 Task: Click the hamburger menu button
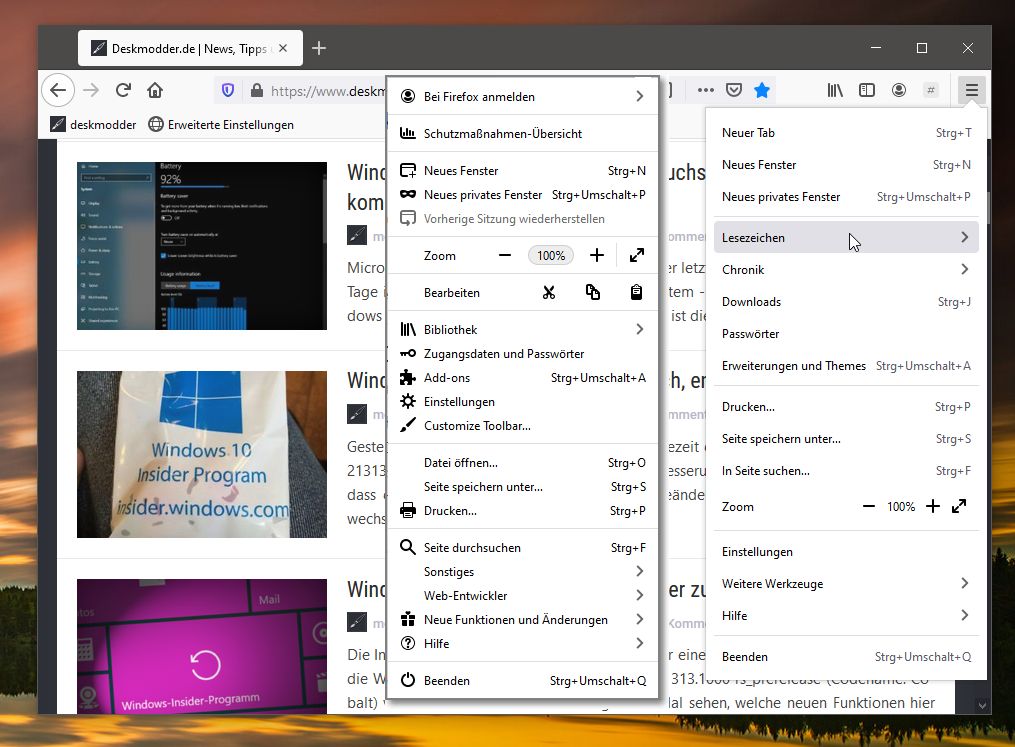[x=972, y=90]
